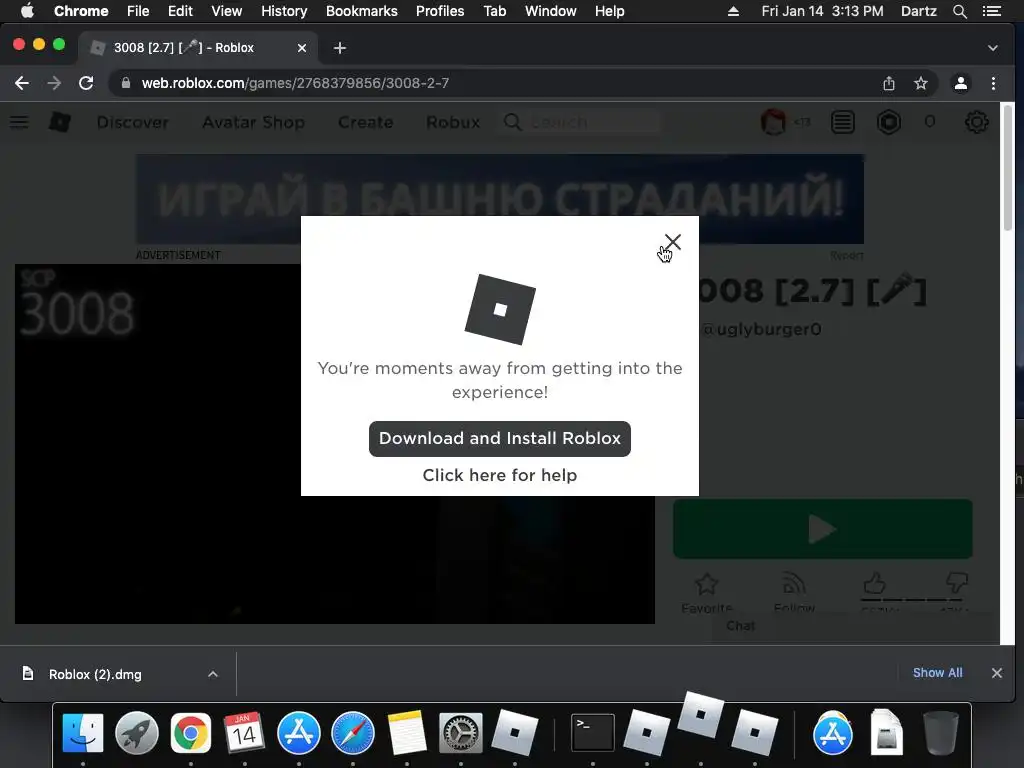Click the 3008 game preview thumbnail
The width and height of the screenshot is (1024, 768).
(334, 444)
